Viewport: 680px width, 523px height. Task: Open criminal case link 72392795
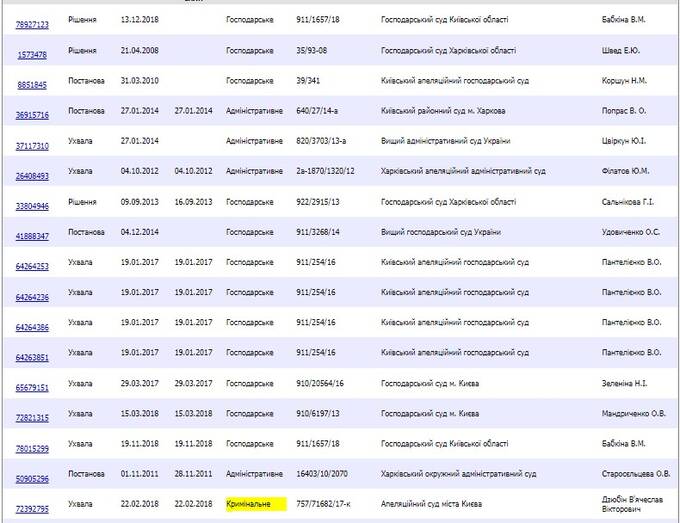(x=32, y=510)
